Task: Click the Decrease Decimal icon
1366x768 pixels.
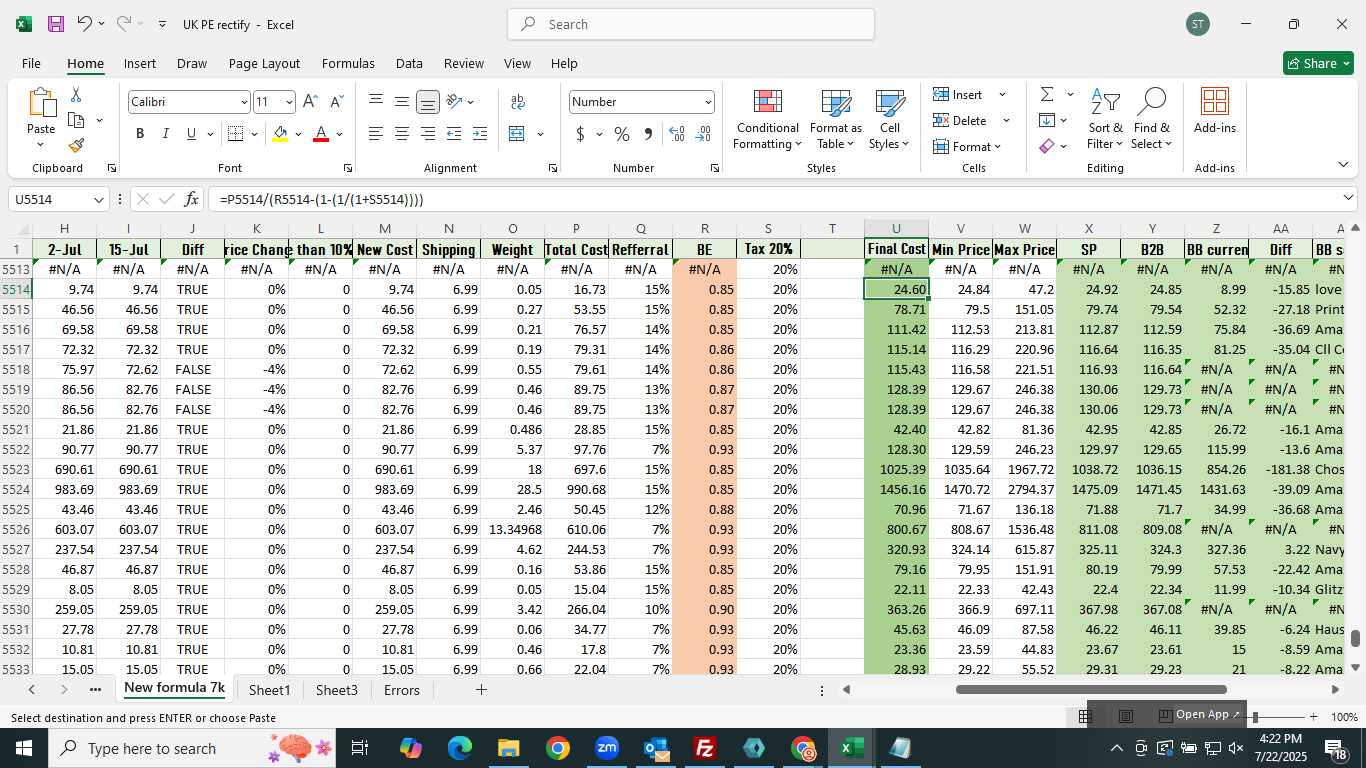Action: click(x=703, y=134)
